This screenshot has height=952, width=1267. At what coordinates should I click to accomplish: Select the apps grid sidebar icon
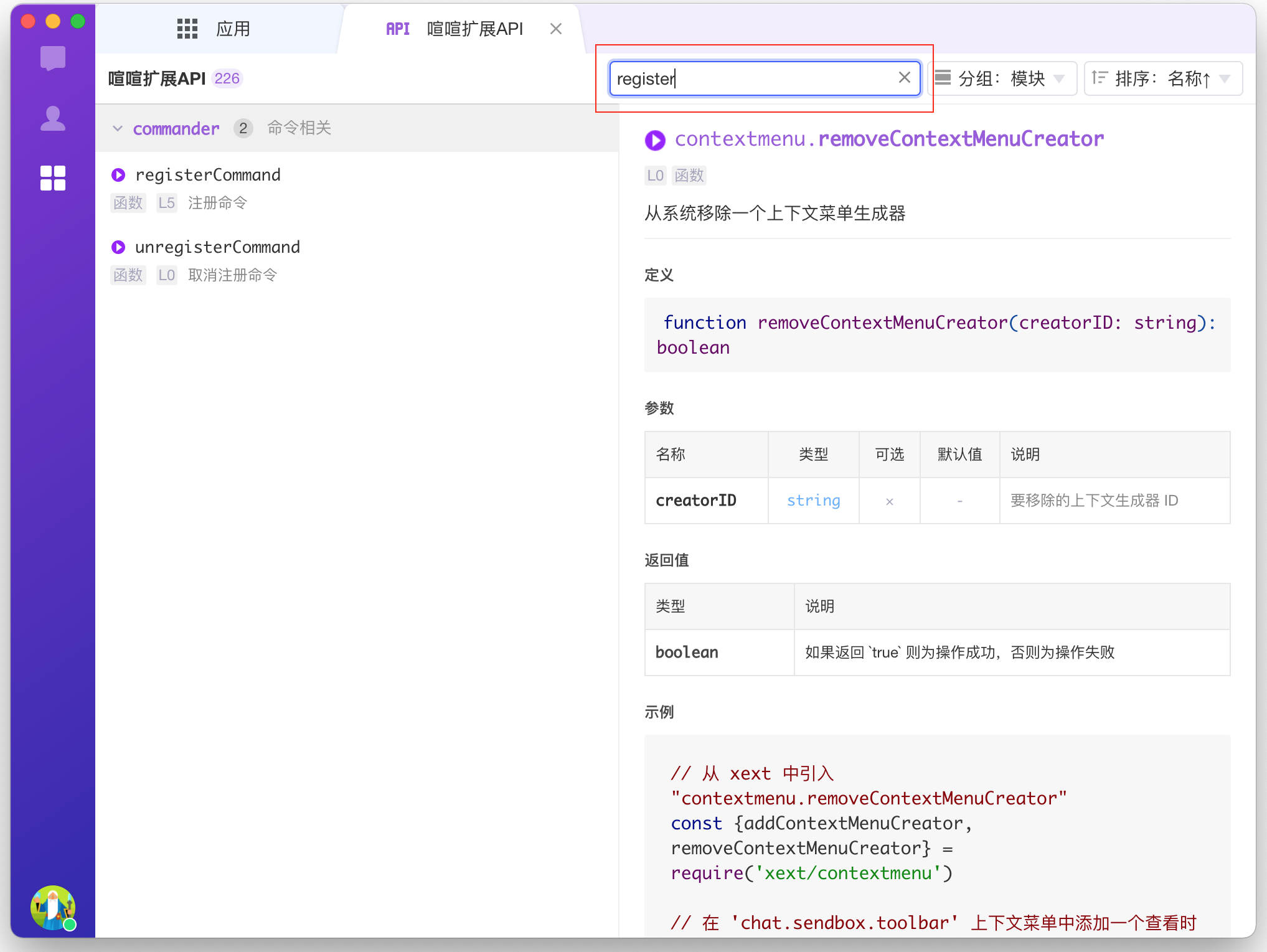pos(53,178)
